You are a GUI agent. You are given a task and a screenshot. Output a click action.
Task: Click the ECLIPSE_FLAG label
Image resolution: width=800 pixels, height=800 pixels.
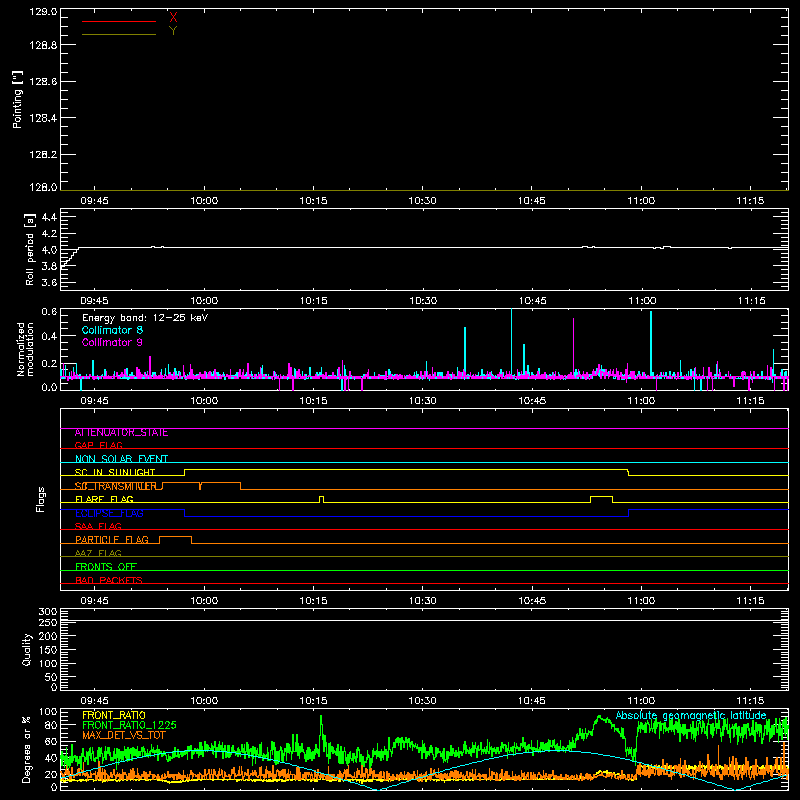[x=109, y=513]
